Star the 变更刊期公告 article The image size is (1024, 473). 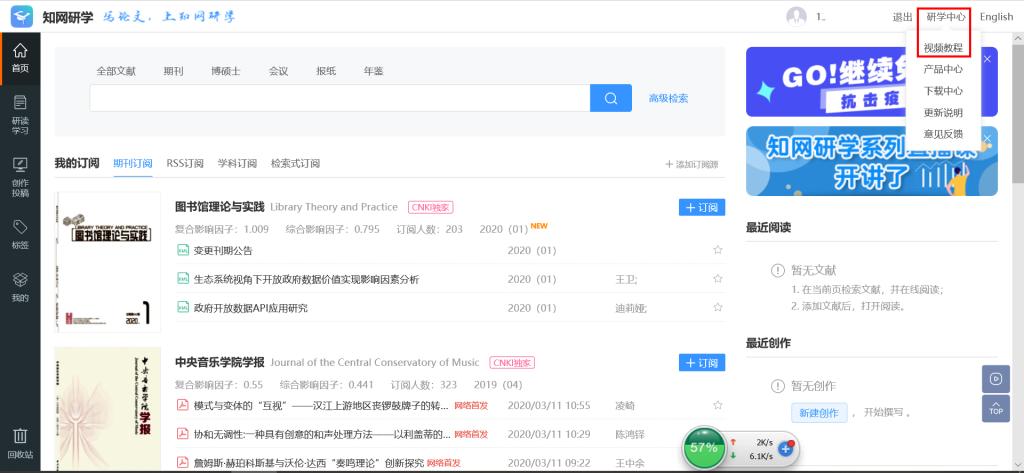point(718,250)
